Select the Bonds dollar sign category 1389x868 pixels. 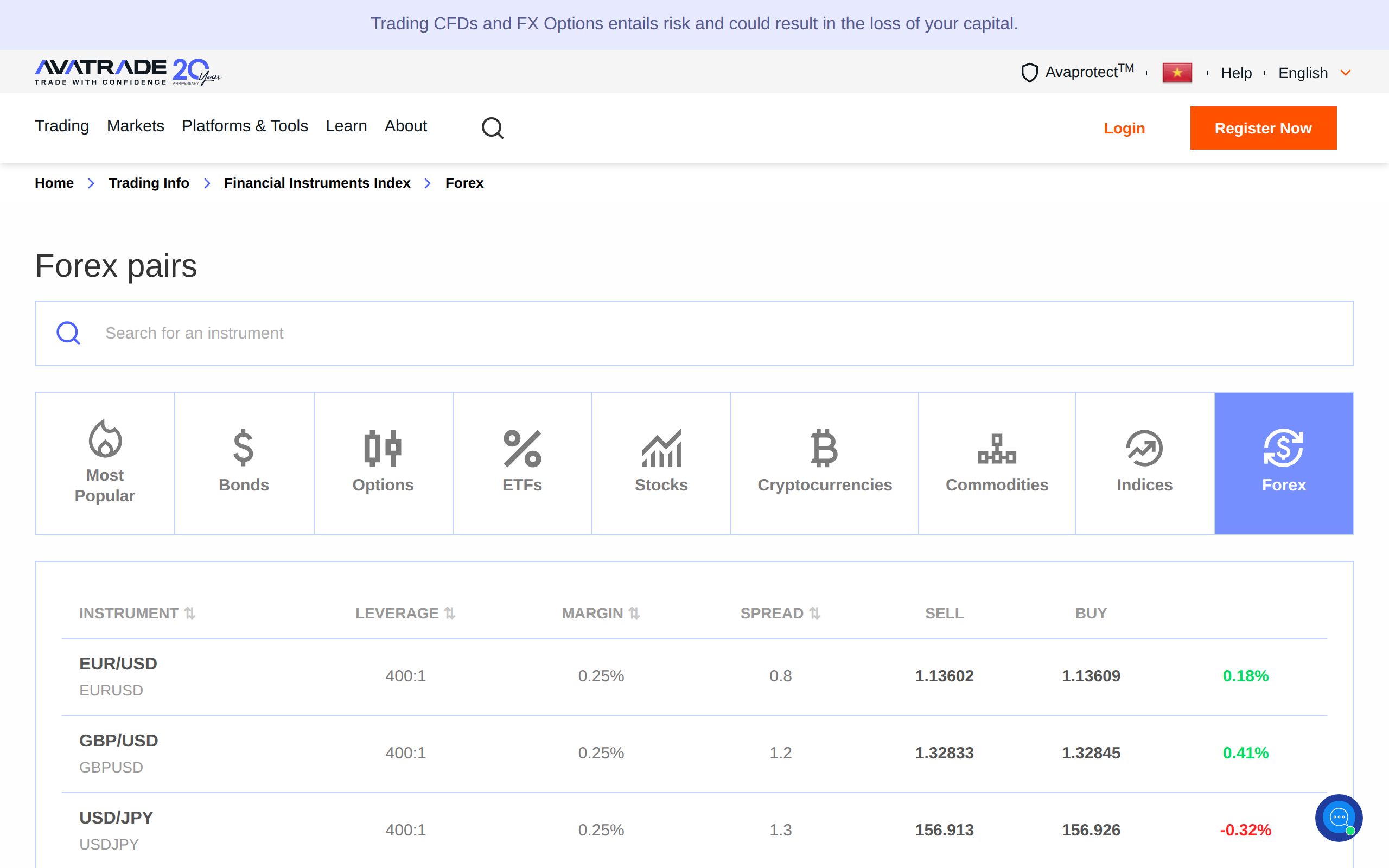click(244, 463)
